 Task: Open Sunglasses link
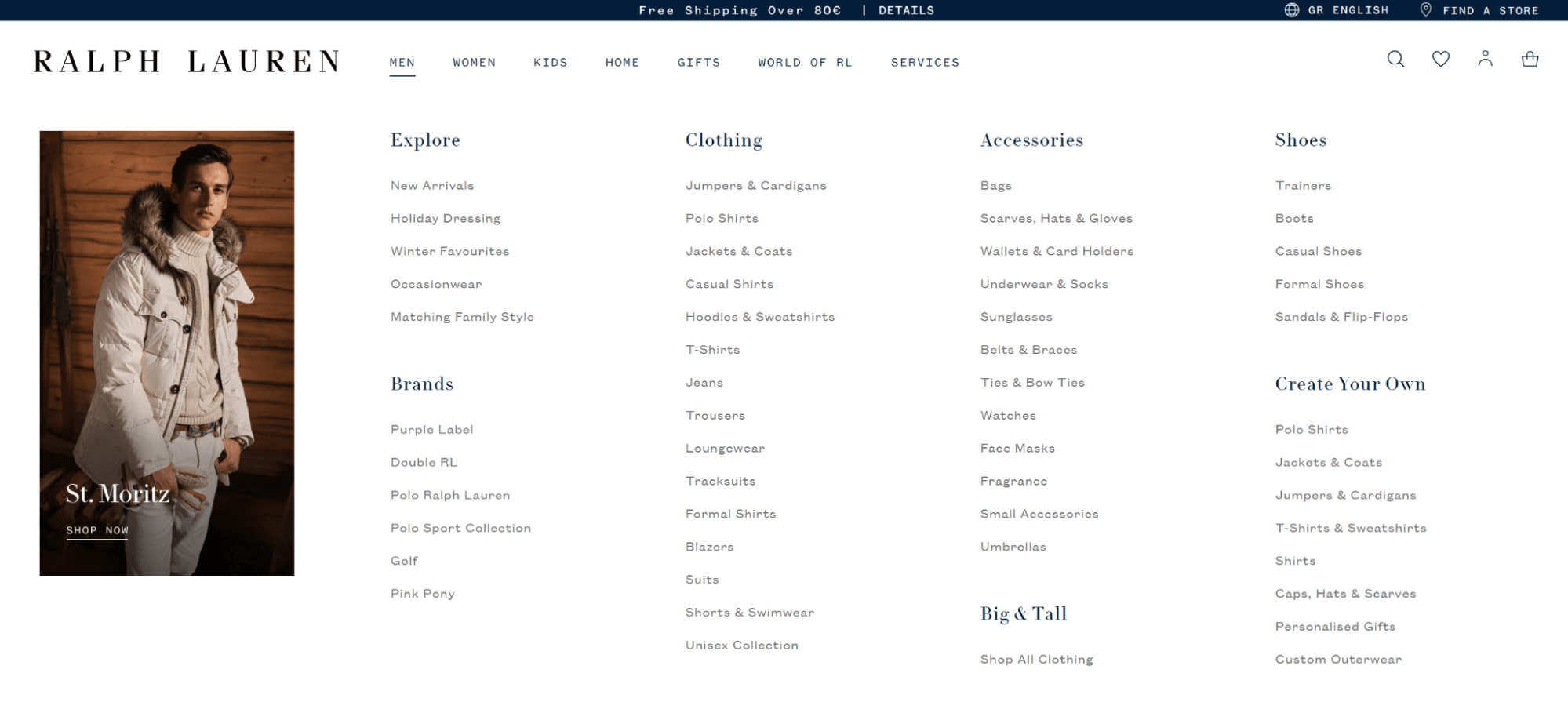pos(1017,317)
